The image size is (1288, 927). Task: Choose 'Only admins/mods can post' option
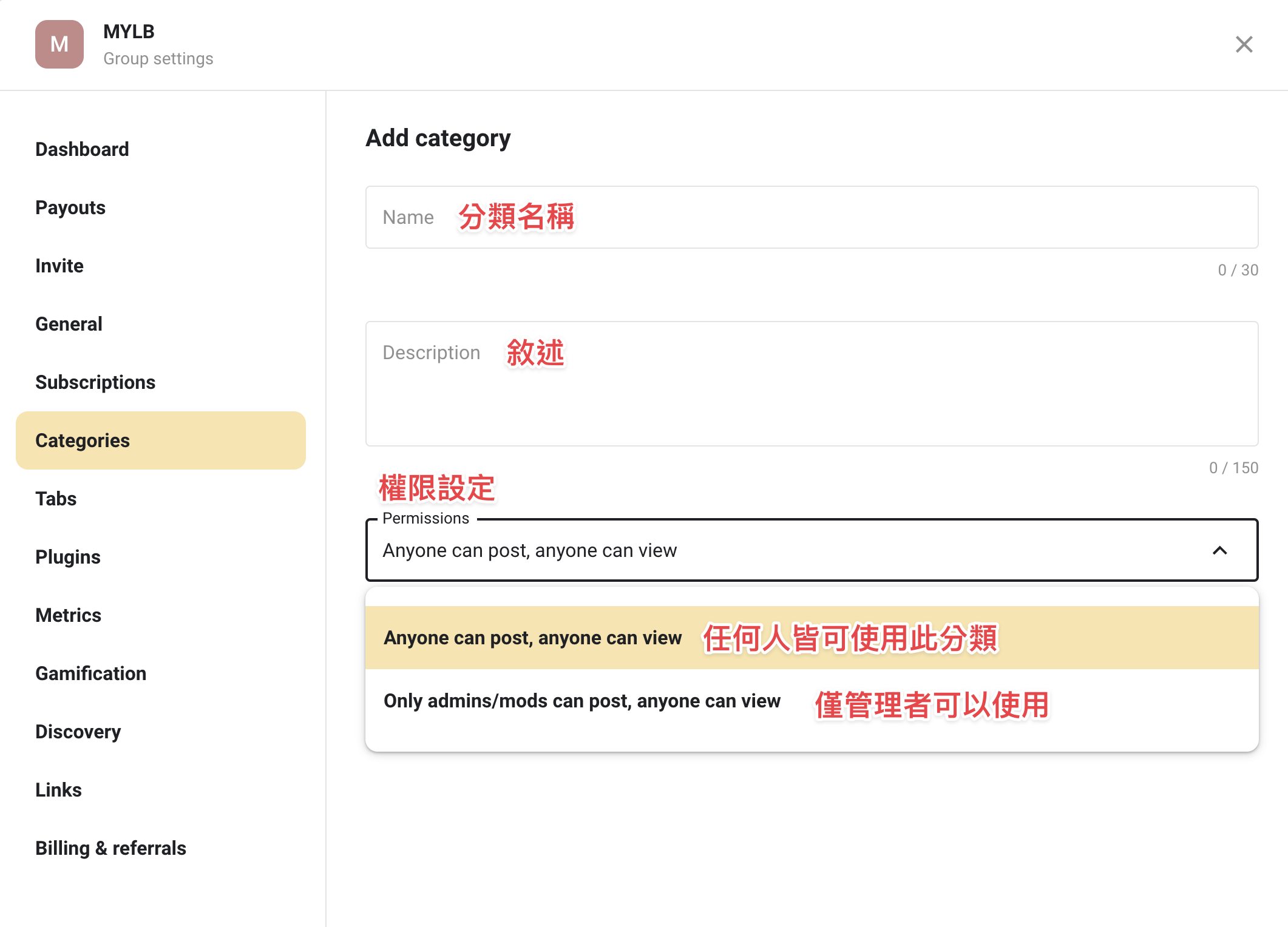pyautogui.click(x=812, y=701)
